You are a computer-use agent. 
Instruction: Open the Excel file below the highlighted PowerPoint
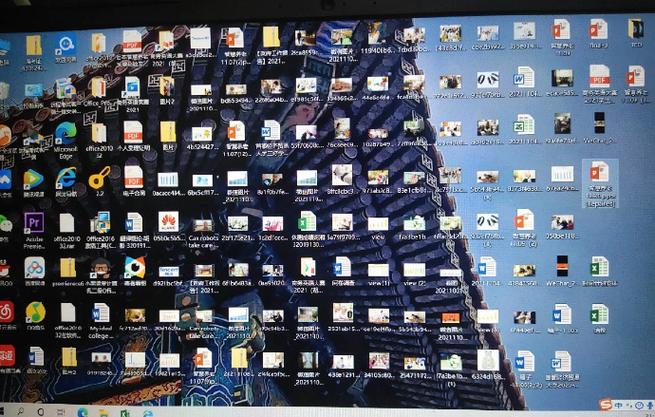[x=599, y=266]
